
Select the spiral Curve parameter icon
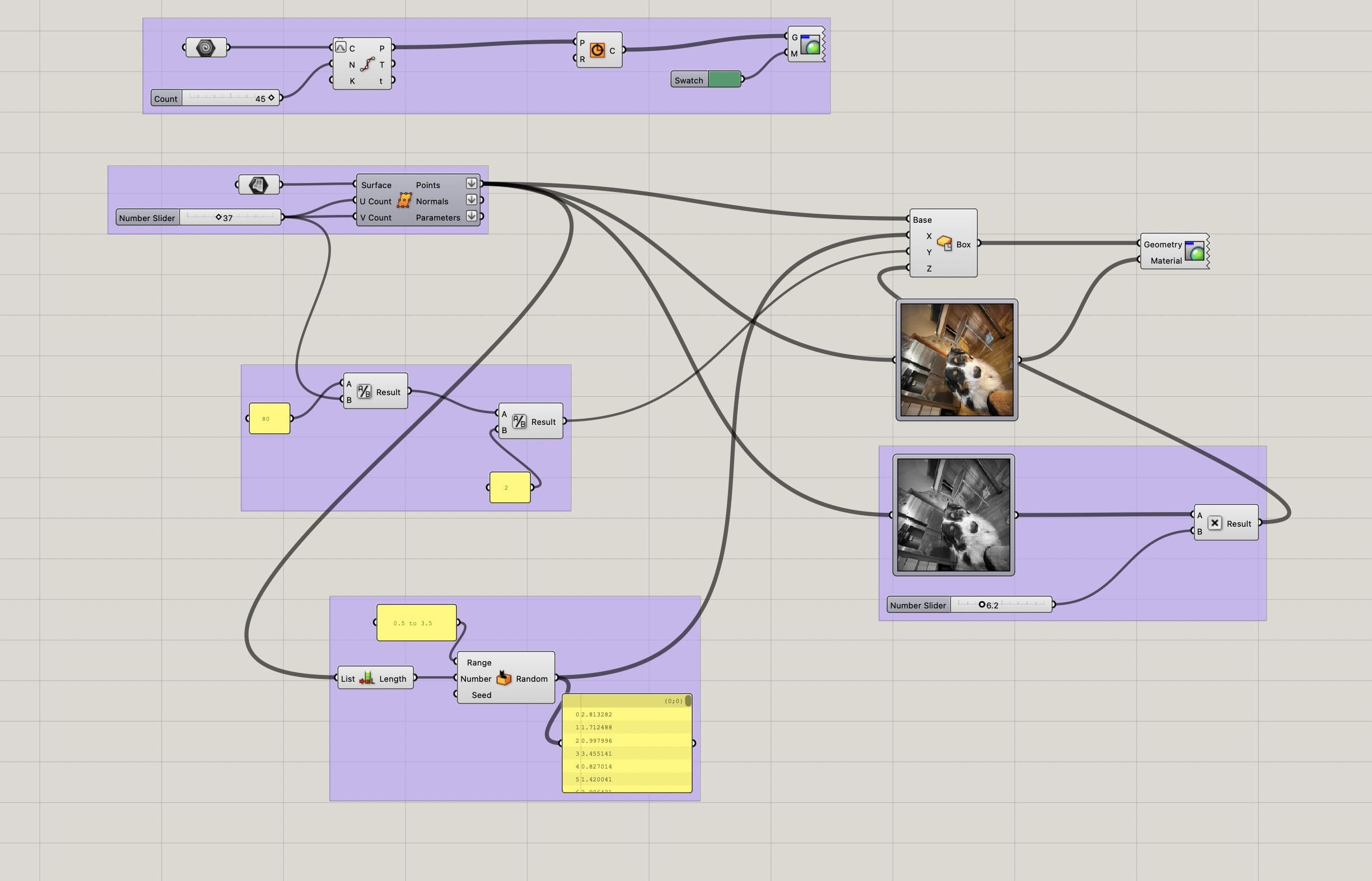click(207, 48)
